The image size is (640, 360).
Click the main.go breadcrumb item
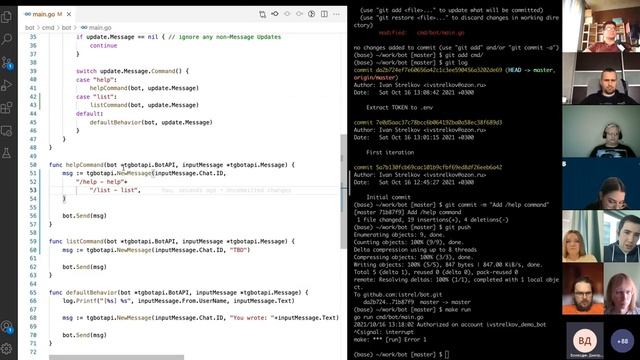tap(96, 28)
